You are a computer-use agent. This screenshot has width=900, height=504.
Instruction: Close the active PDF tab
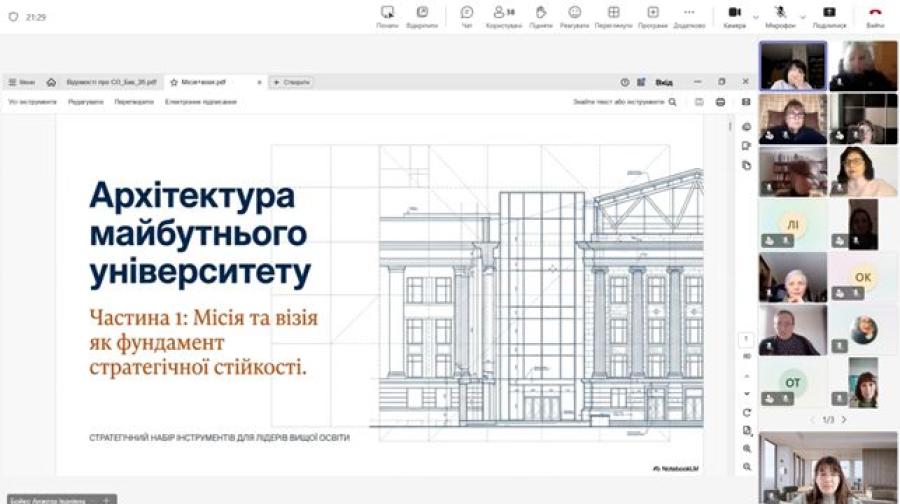259,82
